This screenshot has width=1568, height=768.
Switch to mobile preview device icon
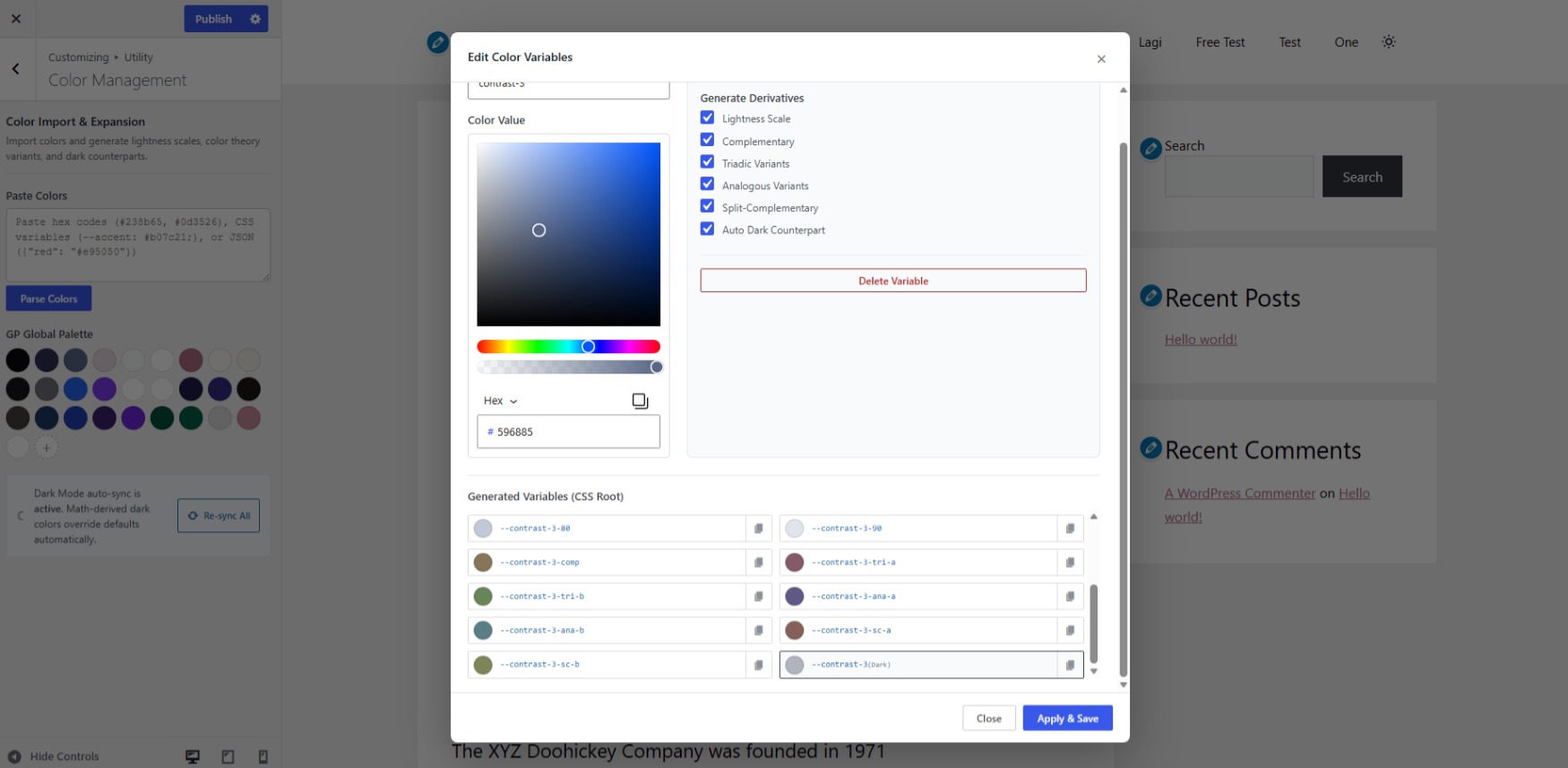pyautogui.click(x=263, y=757)
